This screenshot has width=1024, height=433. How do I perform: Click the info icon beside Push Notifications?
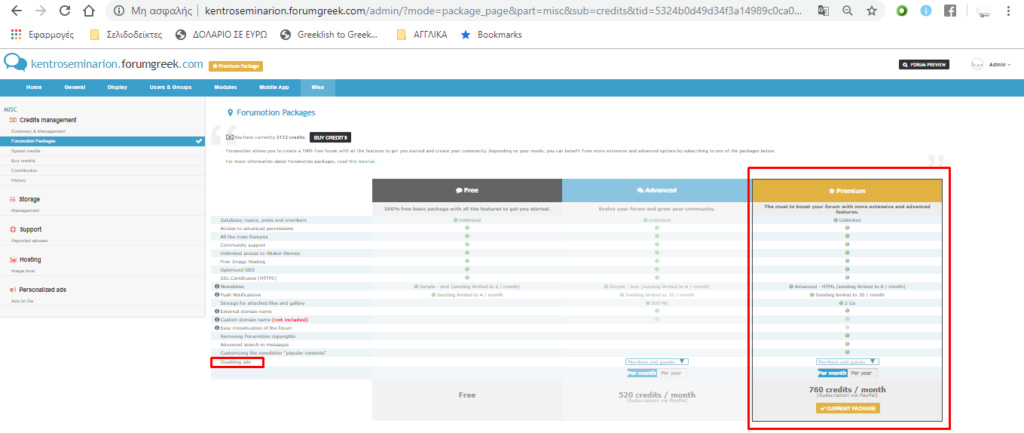tap(216, 295)
